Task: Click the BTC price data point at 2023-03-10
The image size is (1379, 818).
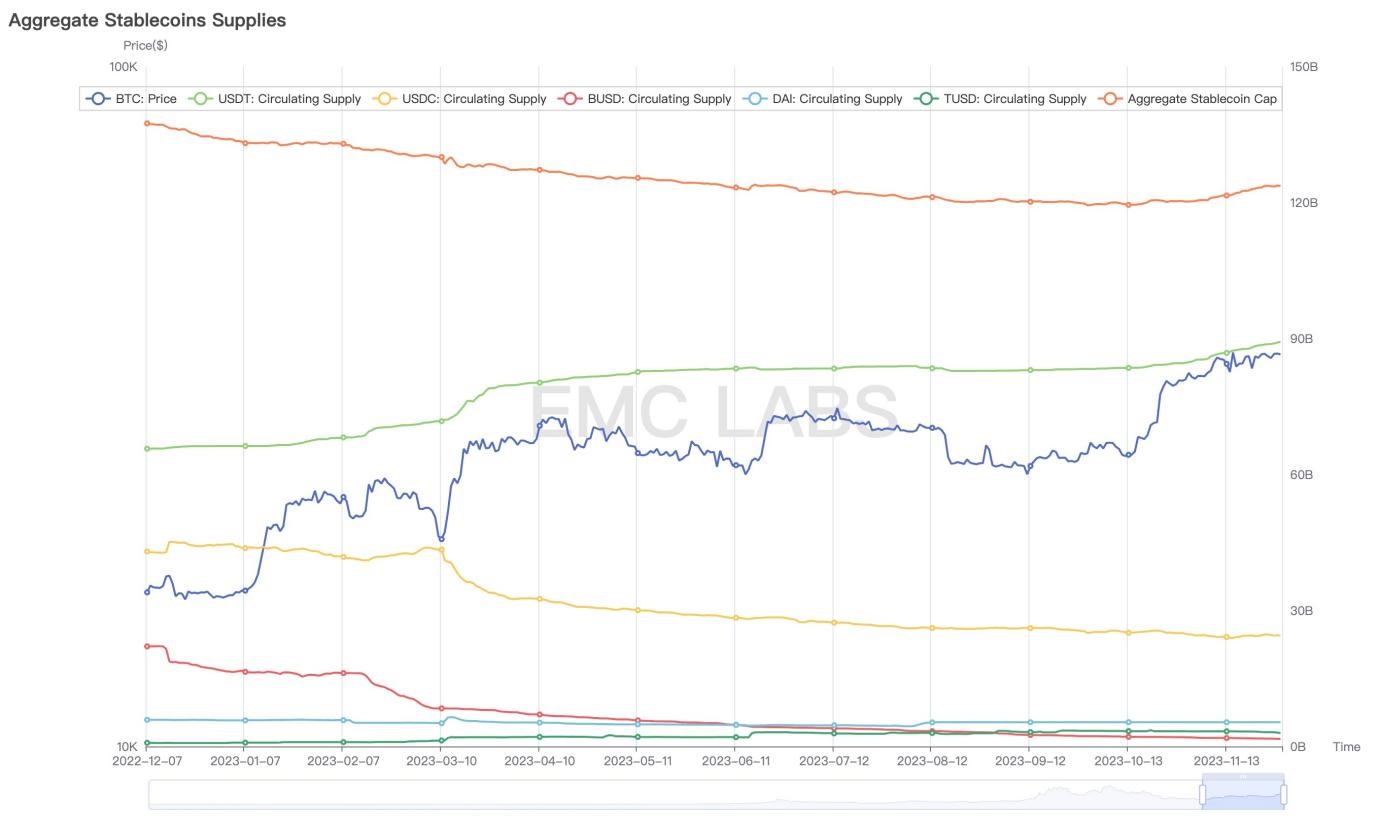Action: click(441, 539)
